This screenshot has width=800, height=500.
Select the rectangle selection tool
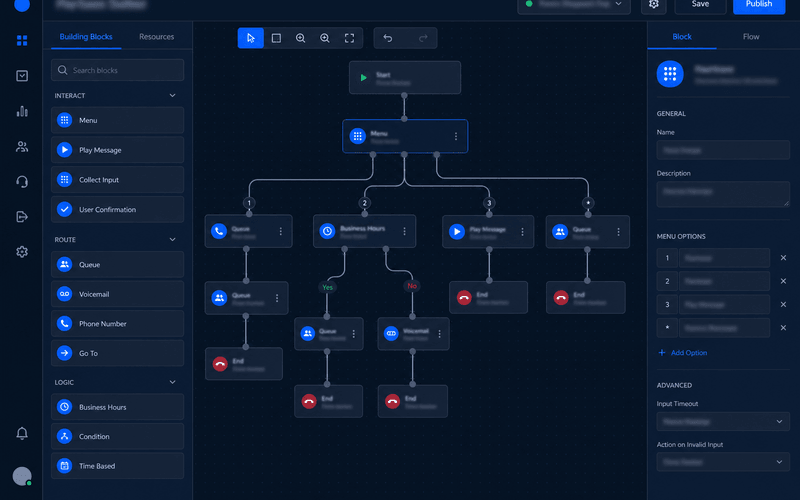[276, 38]
